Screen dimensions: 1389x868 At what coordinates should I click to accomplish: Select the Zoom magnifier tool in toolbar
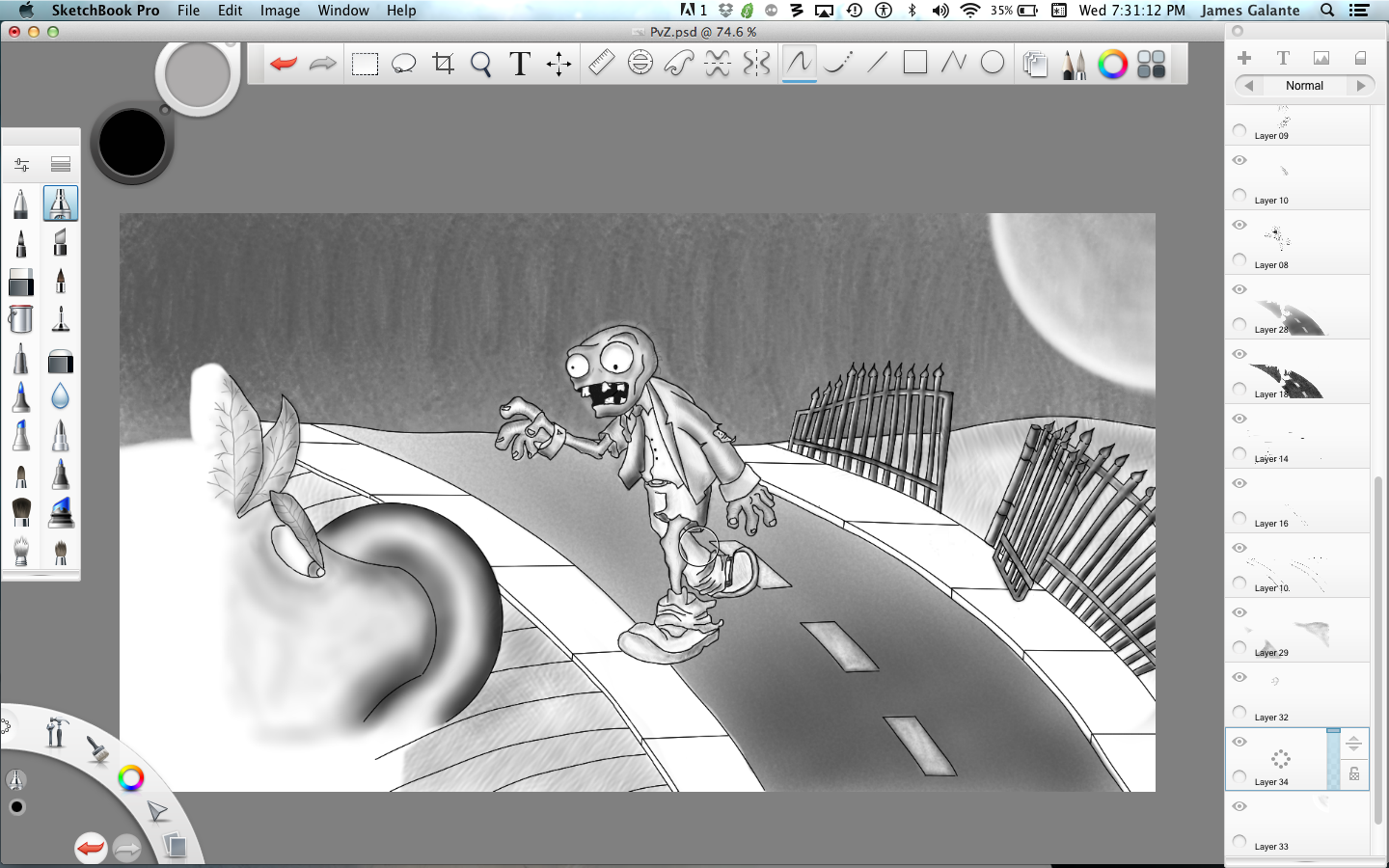click(x=480, y=65)
